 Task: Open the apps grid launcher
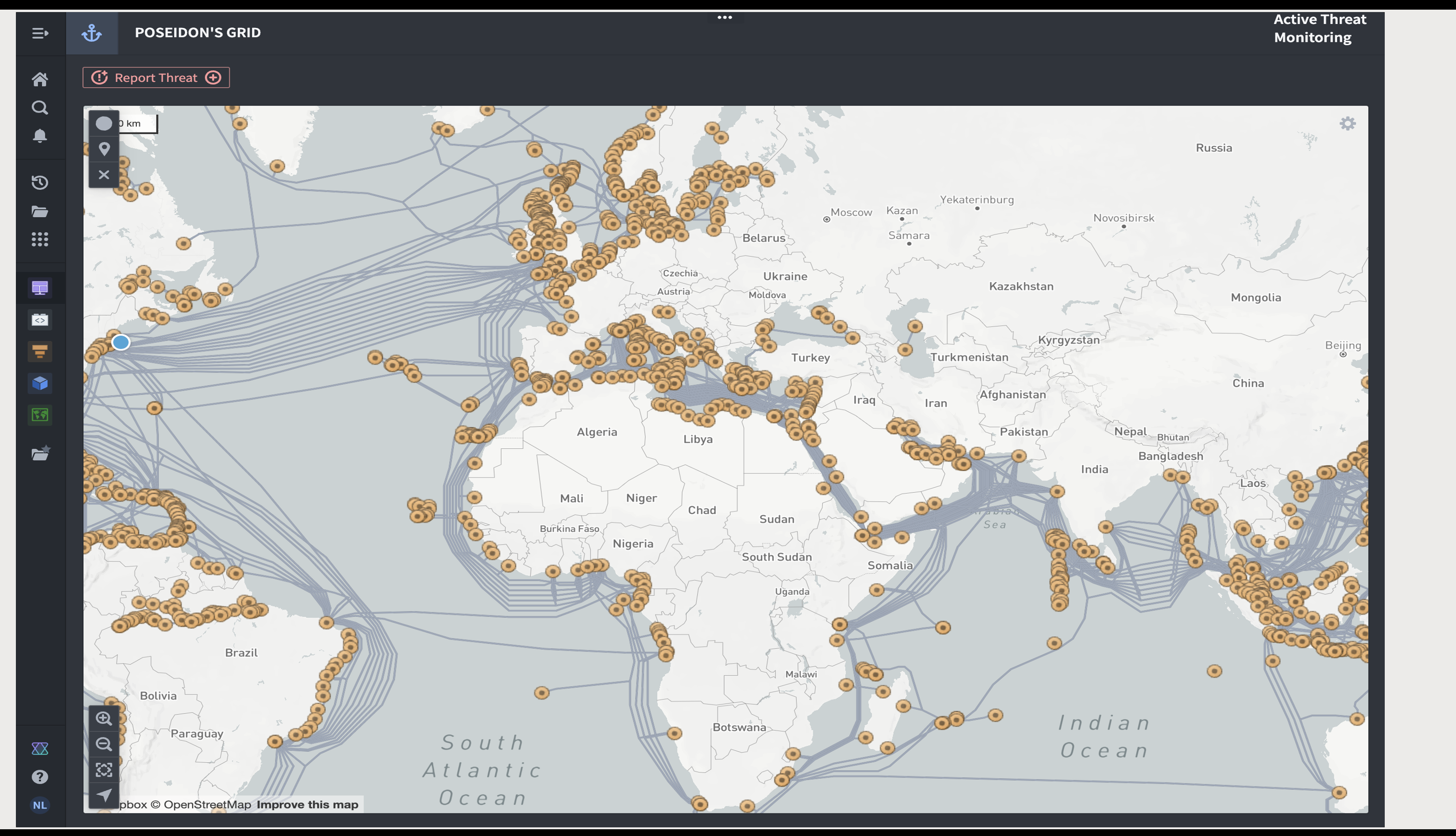point(39,239)
